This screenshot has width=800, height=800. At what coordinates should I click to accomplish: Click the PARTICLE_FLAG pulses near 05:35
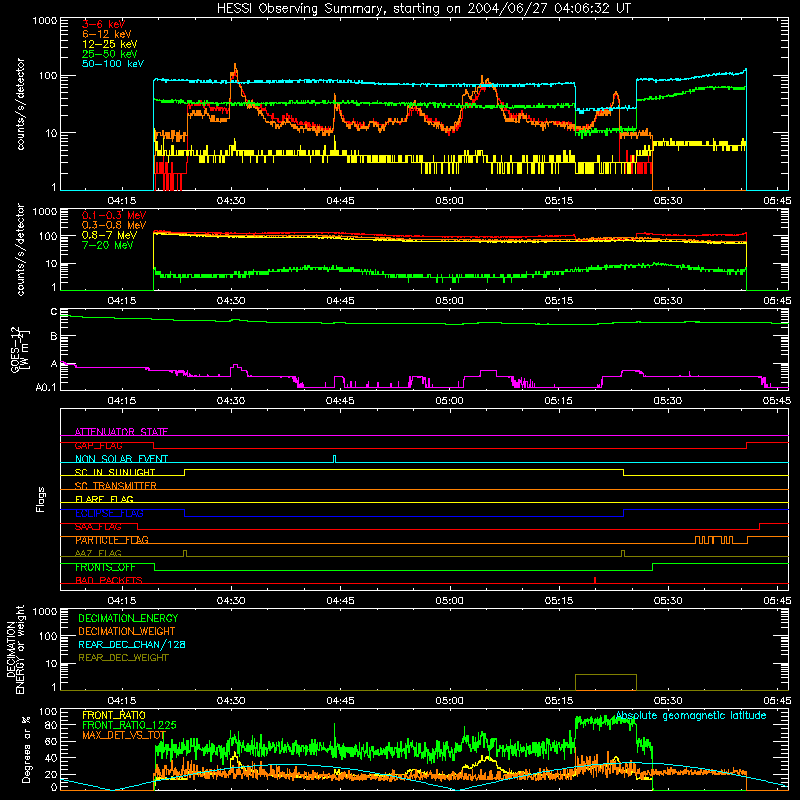(714, 540)
